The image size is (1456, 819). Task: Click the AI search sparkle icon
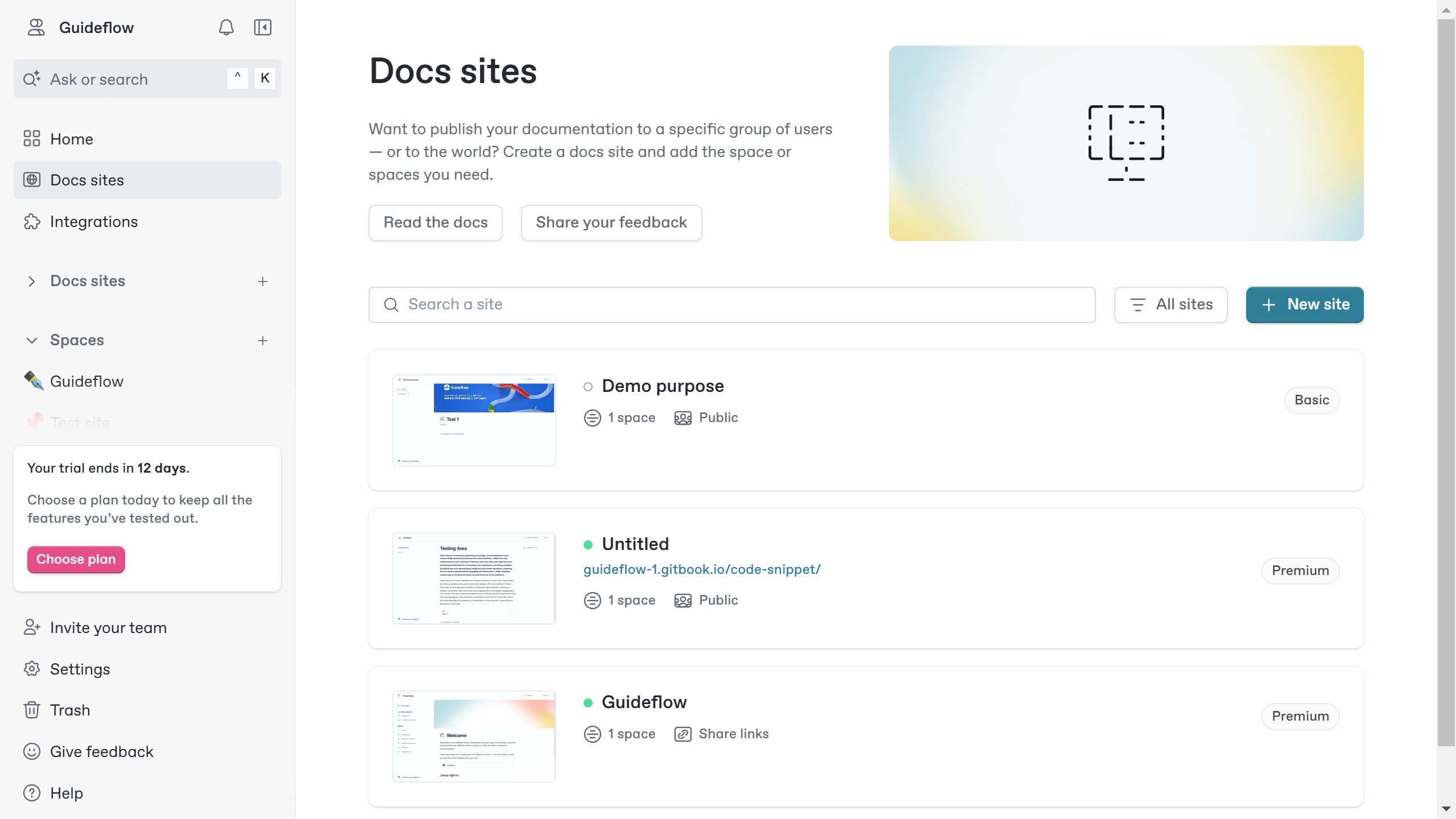coord(32,78)
